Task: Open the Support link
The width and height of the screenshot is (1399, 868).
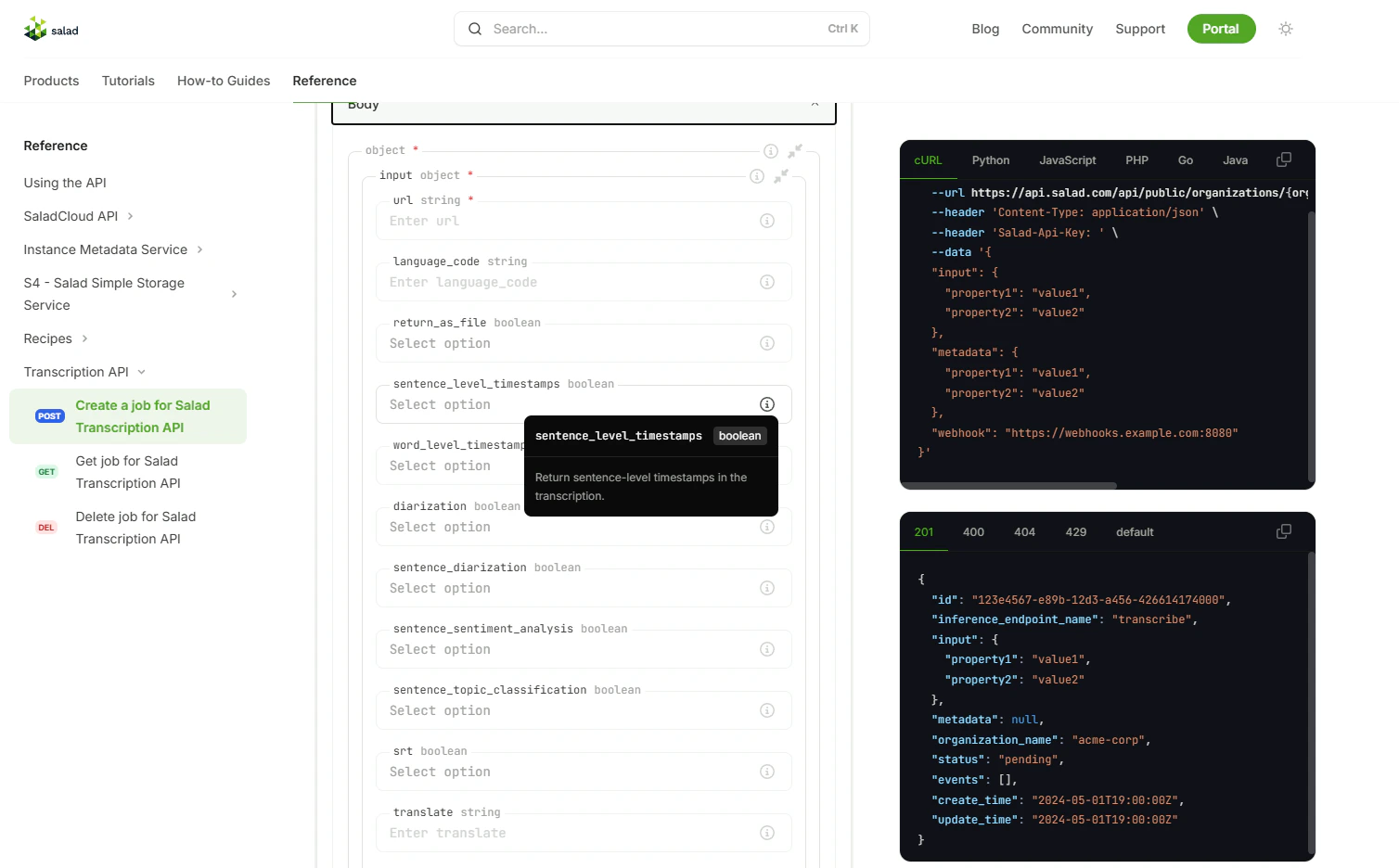Action: [1140, 29]
